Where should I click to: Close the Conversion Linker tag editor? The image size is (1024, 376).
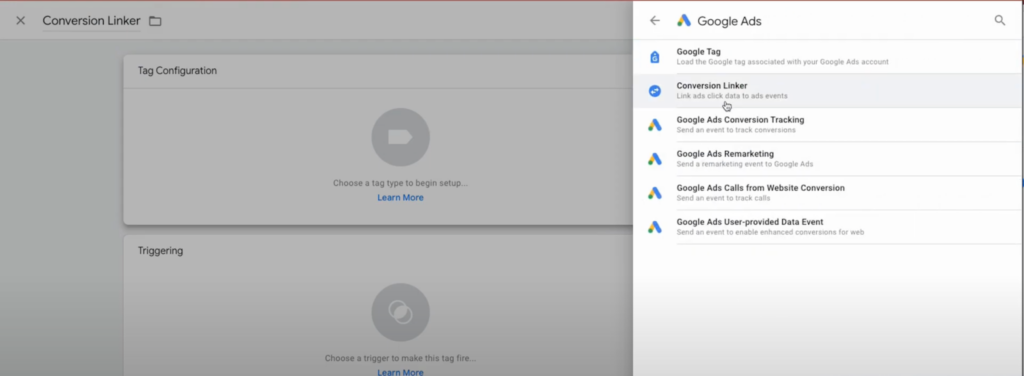20,21
